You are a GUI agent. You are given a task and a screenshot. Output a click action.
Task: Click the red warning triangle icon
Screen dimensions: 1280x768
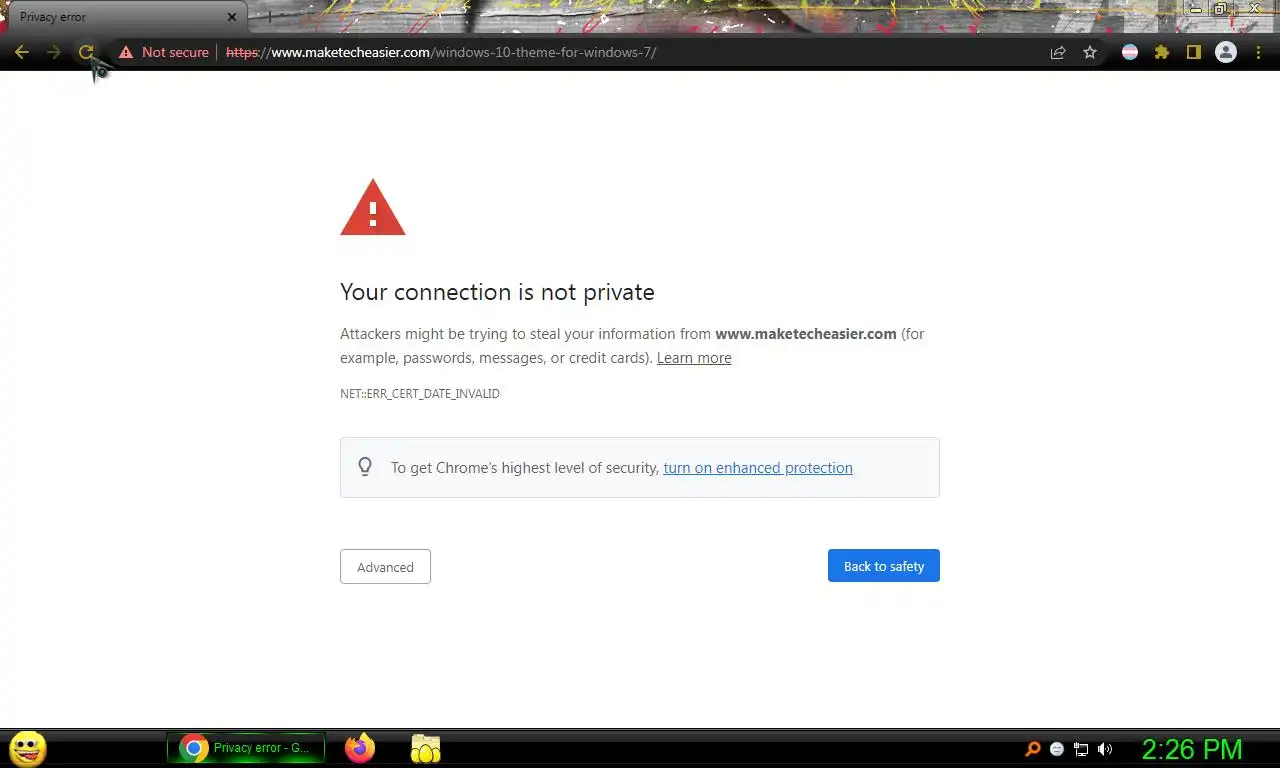373,208
